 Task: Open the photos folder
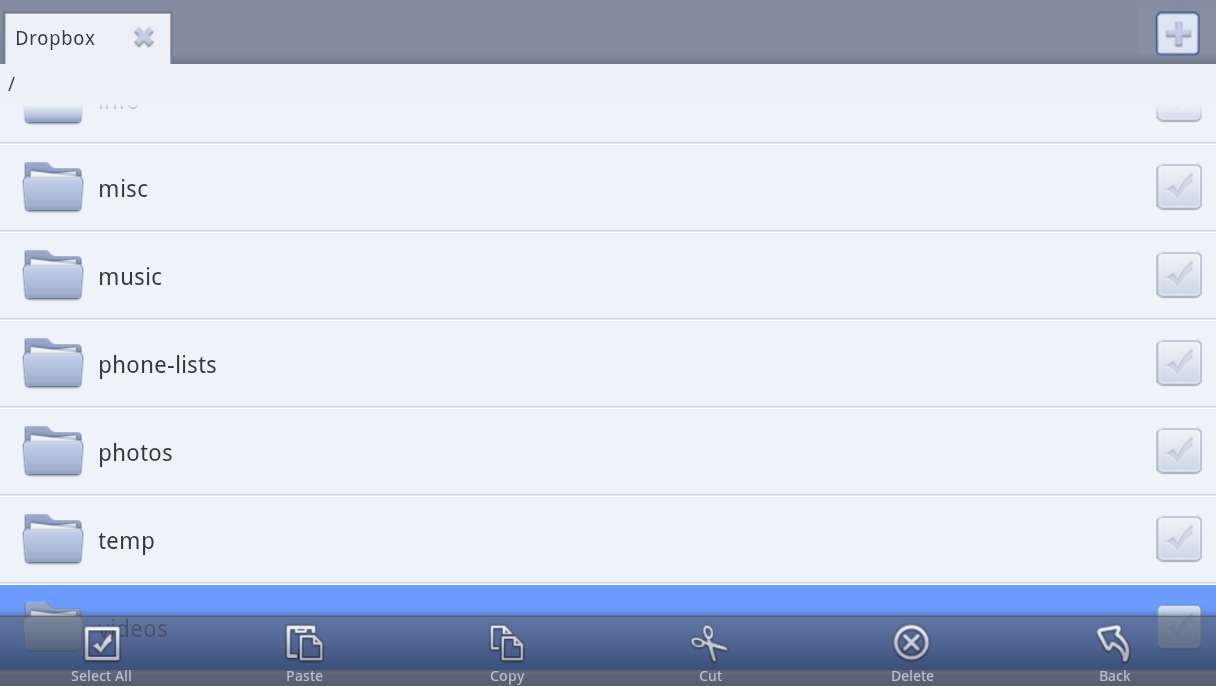tap(608, 452)
